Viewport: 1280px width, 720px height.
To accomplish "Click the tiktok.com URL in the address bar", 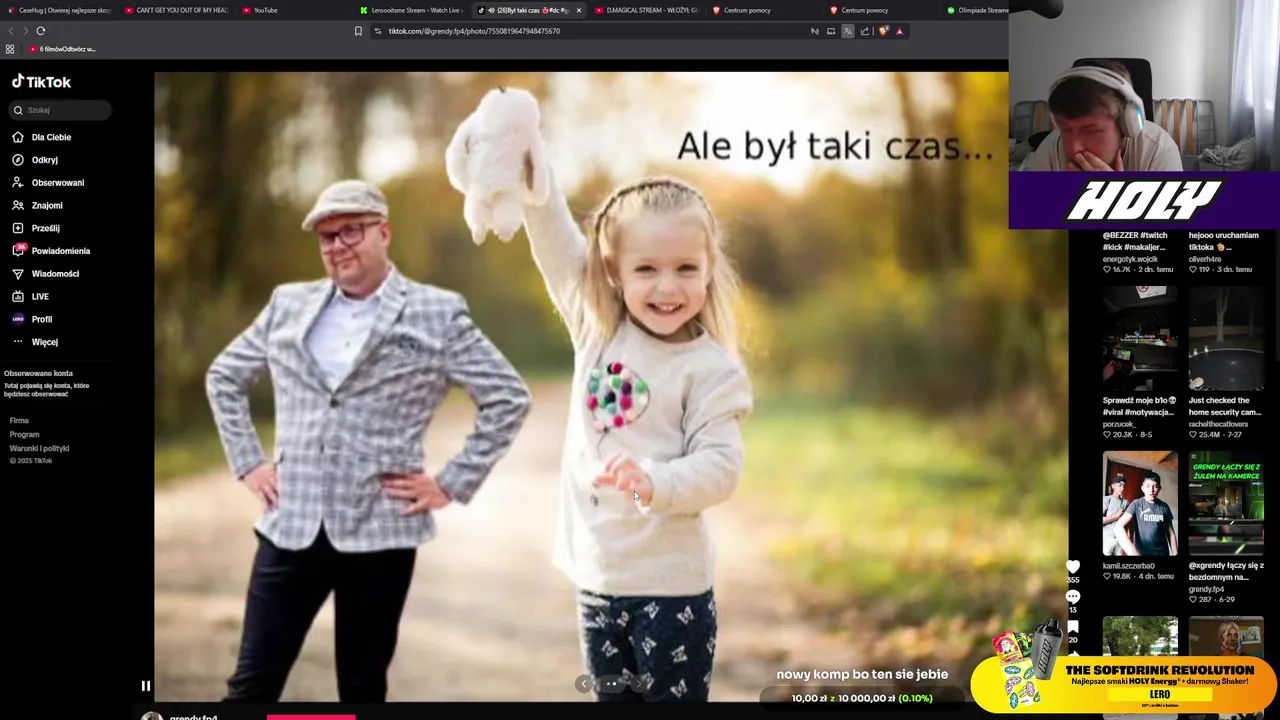I will coord(474,31).
